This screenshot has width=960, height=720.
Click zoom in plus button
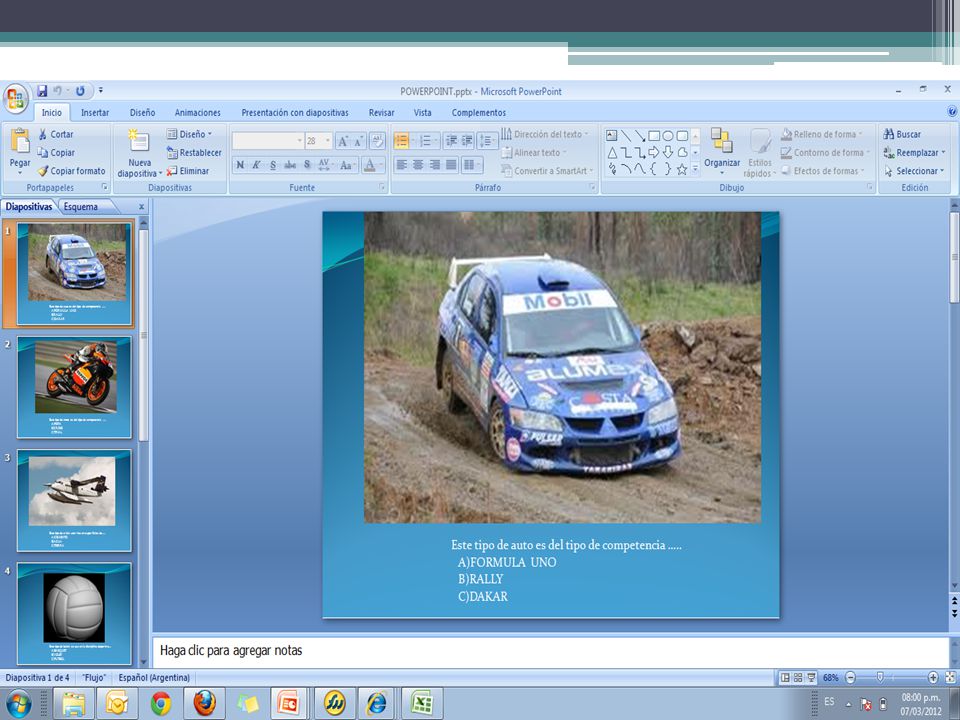933,678
